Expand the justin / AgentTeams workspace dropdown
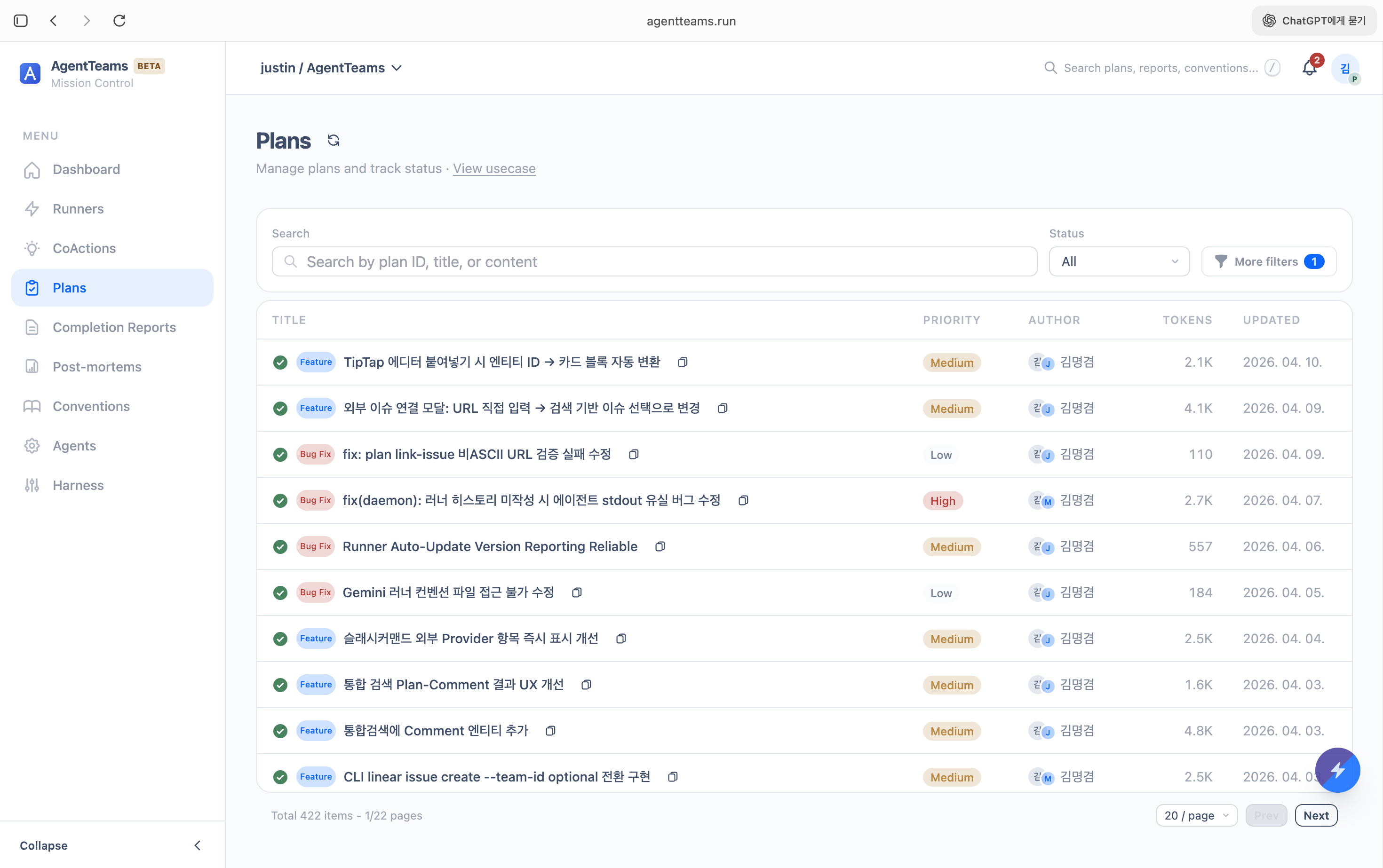1383x868 pixels. (x=331, y=68)
